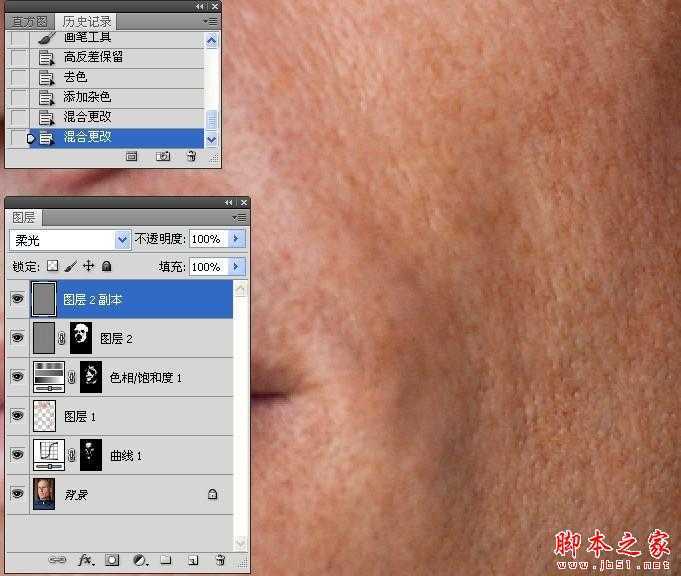Open the fill slider arrow
Image resolution: width=681 pixels, height=576 pixels.
tap(237, 267)
